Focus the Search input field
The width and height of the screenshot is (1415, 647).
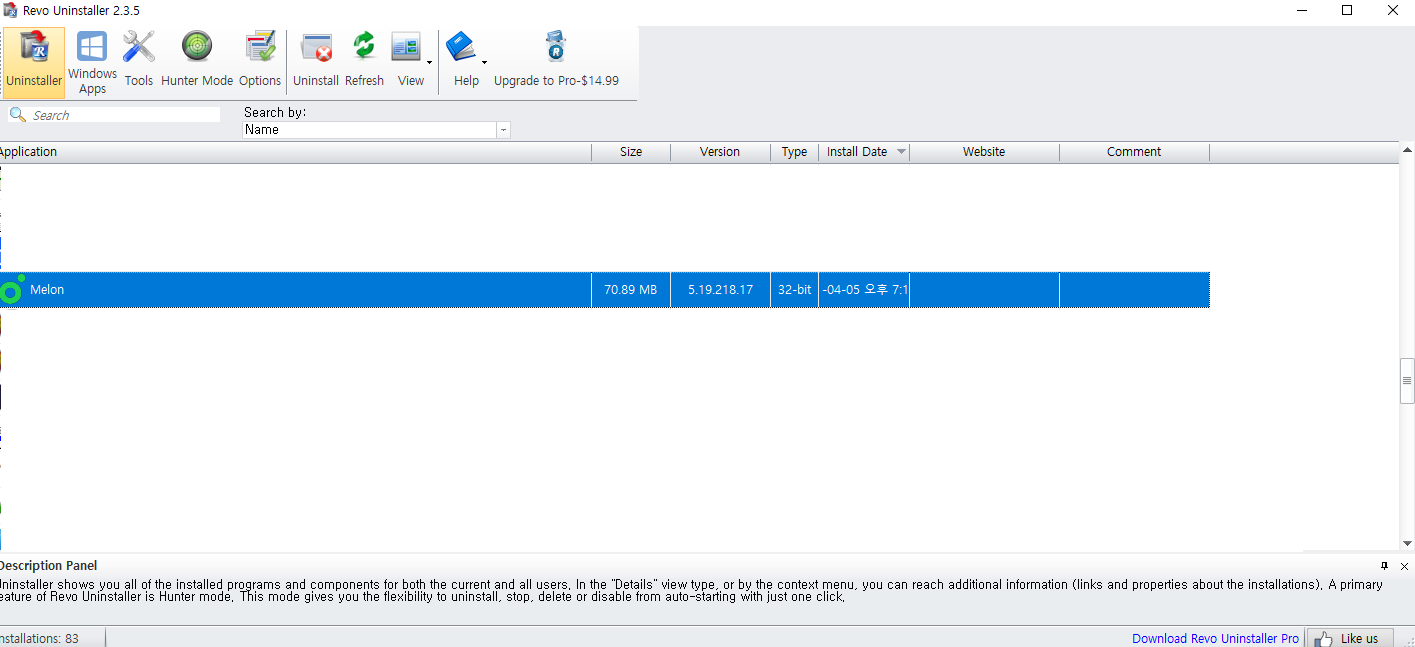[125, 115]
